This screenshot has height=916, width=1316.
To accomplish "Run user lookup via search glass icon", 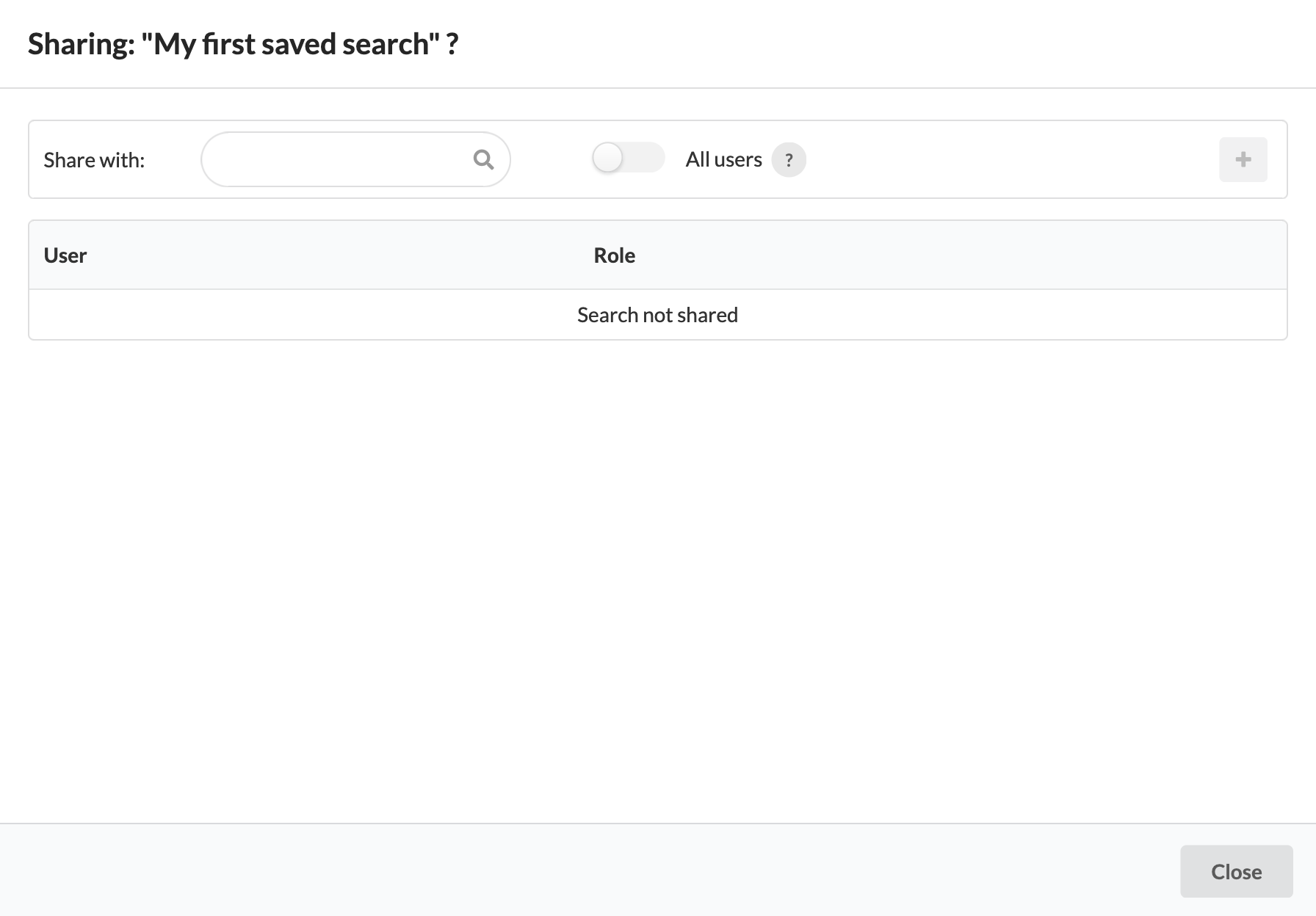I will pos(483,159).
